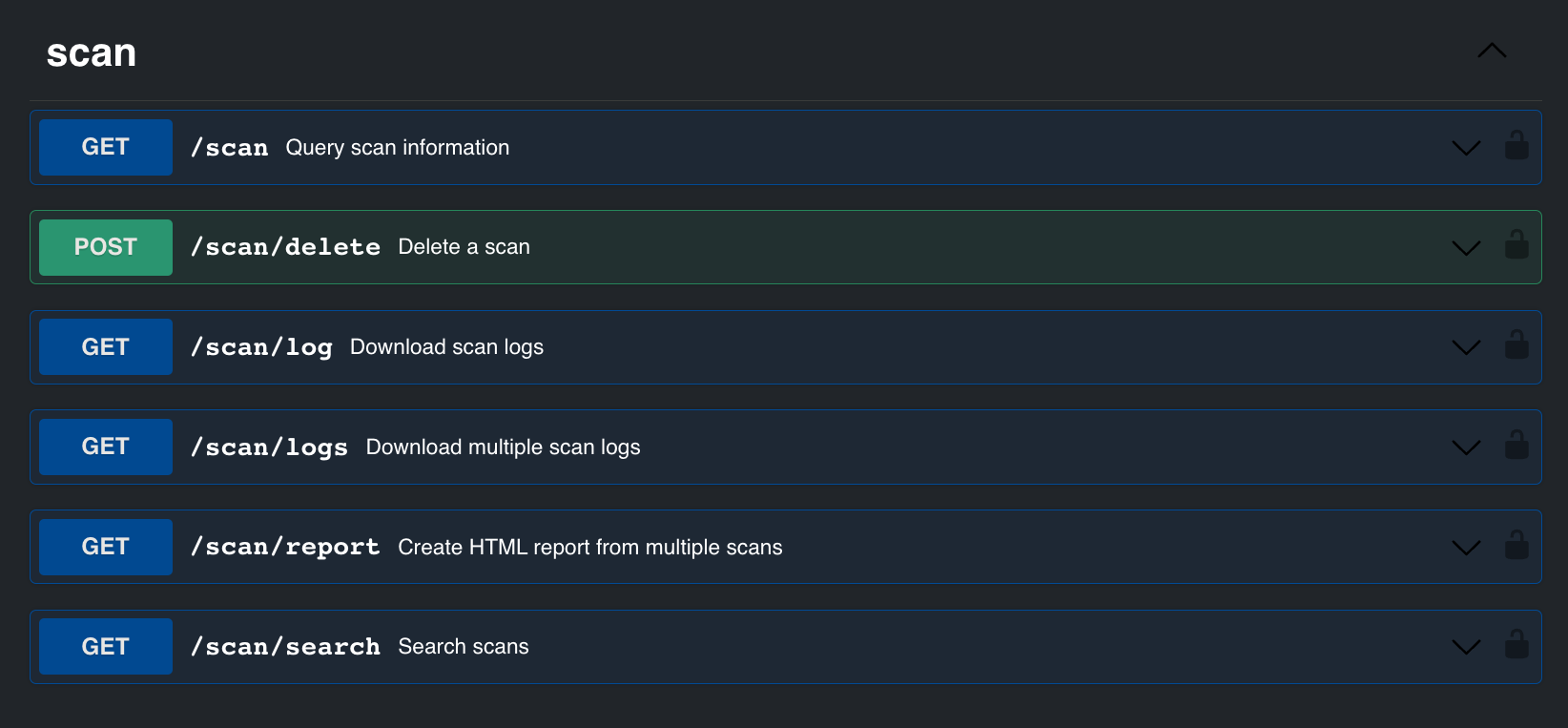Viewport: 1568px width, 728px height.
Task: Click the 'Delete a scan' description
Action: pyautogui.click(x=464, y=247)
